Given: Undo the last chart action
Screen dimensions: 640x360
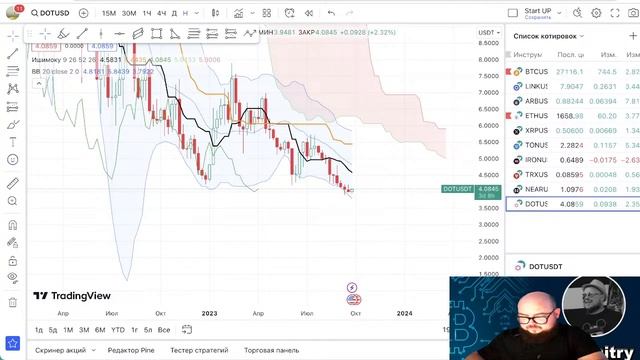Looking at the screenshot, I should pos(331,13).
